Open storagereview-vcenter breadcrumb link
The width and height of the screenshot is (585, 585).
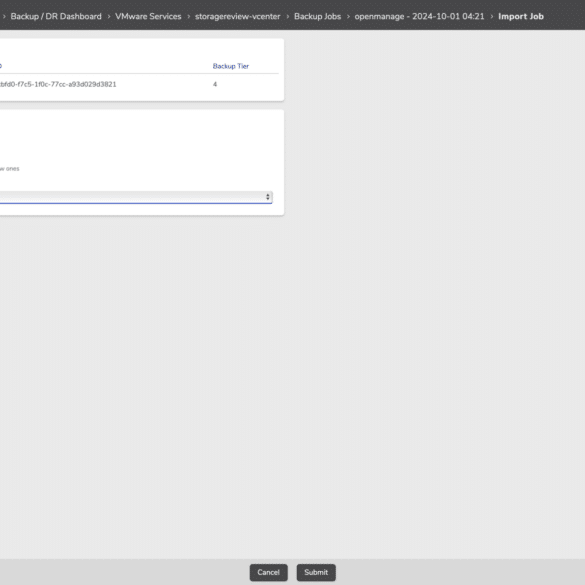pos(238,16)
